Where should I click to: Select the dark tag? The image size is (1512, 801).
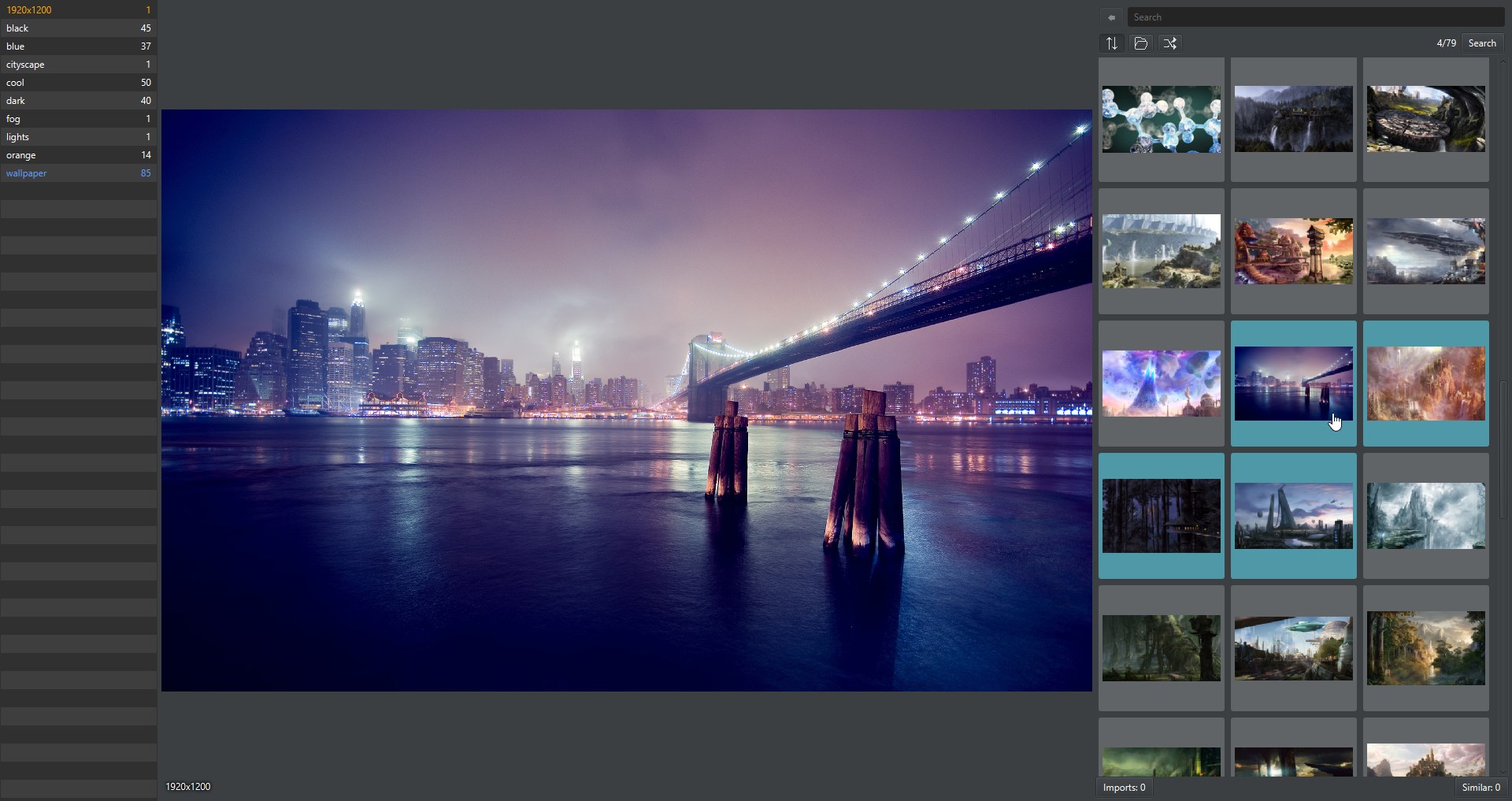(x=79, y=100)
